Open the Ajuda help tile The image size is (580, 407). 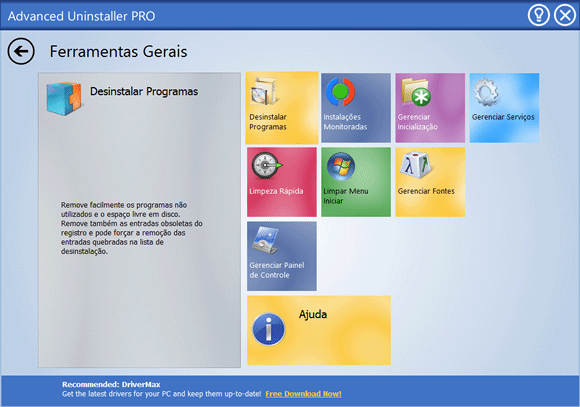pyautogui.click(x=319, y=330)
